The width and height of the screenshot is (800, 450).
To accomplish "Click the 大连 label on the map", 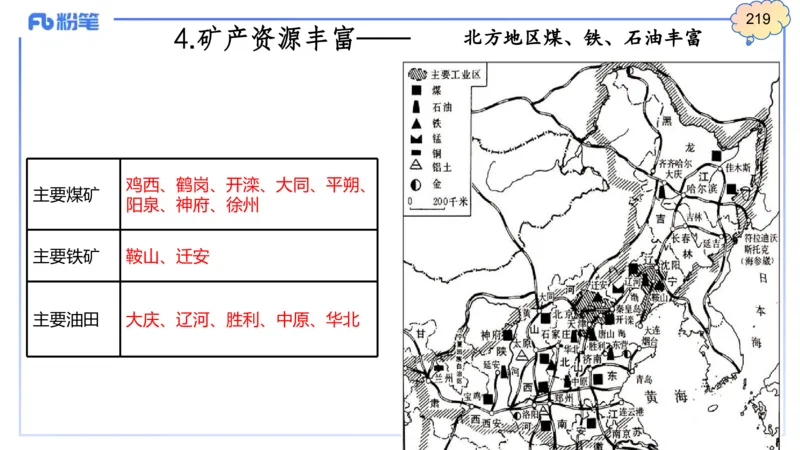I will tap(652, 330).
